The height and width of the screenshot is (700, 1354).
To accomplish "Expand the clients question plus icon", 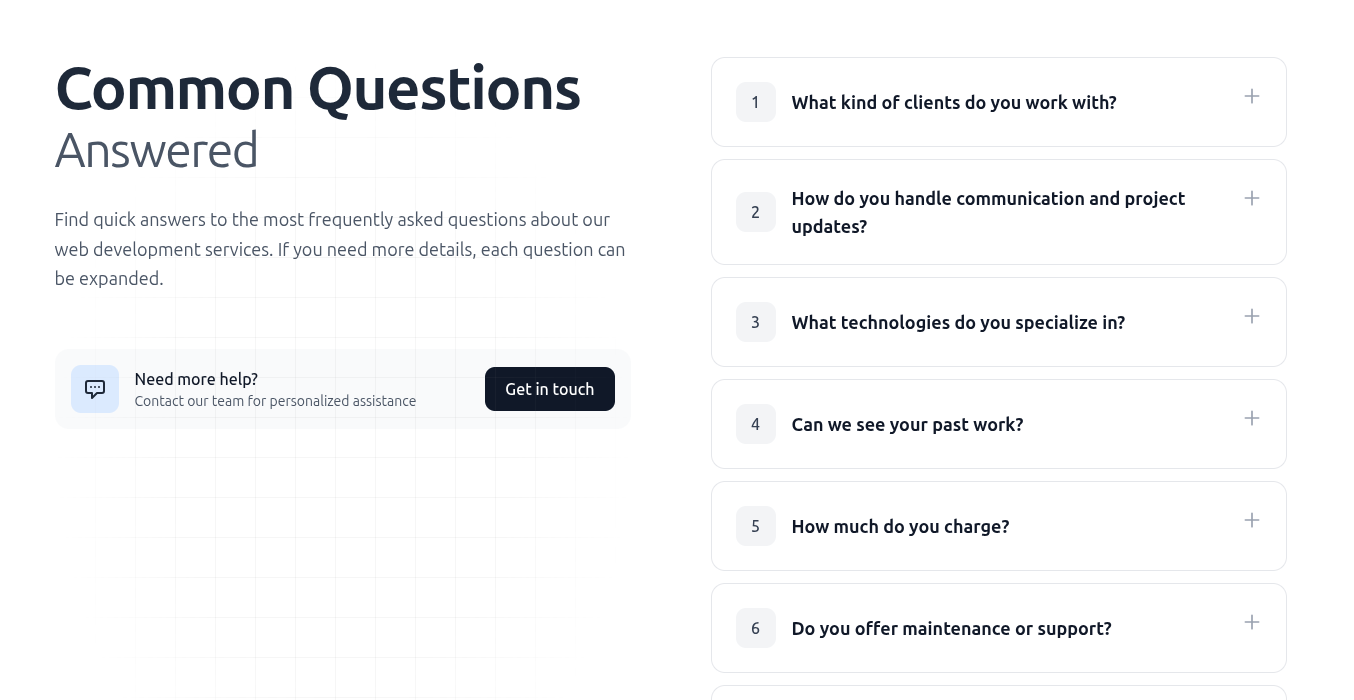I will 1251,96.
